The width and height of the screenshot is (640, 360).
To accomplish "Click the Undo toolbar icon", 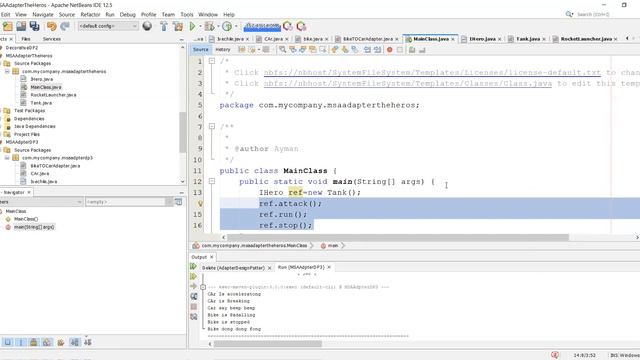I will click(51, 27).
